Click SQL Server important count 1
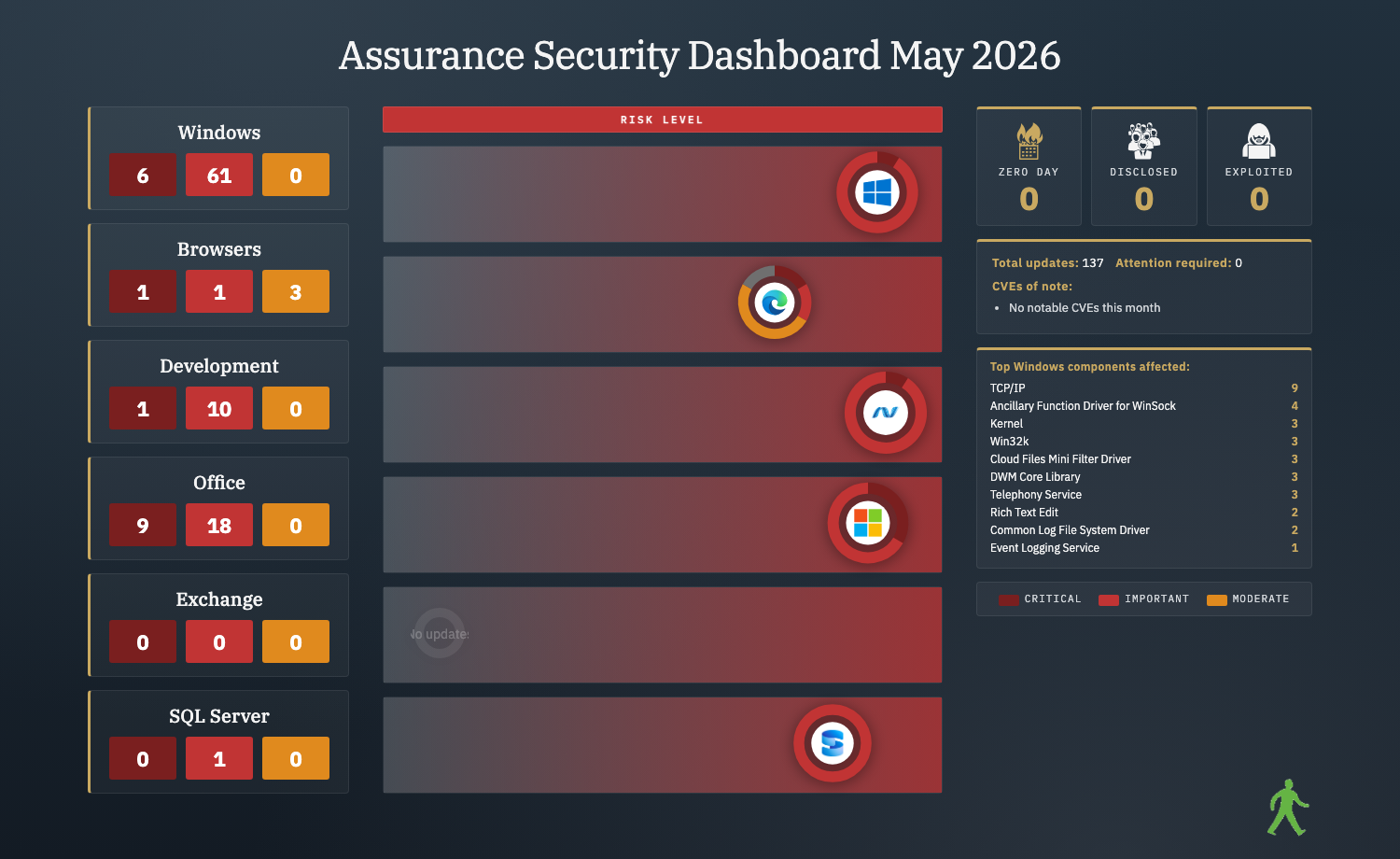 (x=219, y=758)
